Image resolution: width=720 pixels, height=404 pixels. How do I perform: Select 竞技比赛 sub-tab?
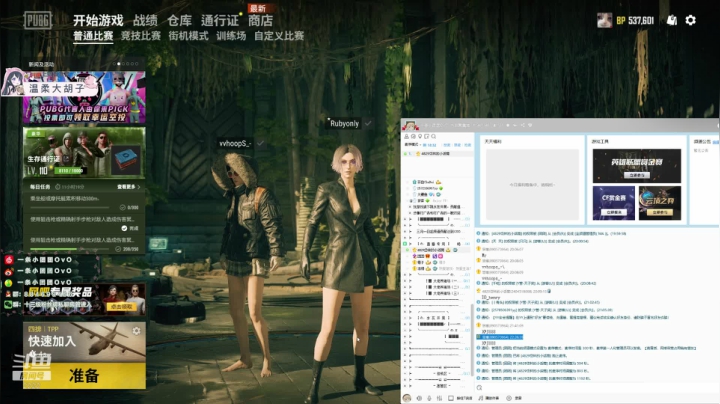click(x=141, y=36)
